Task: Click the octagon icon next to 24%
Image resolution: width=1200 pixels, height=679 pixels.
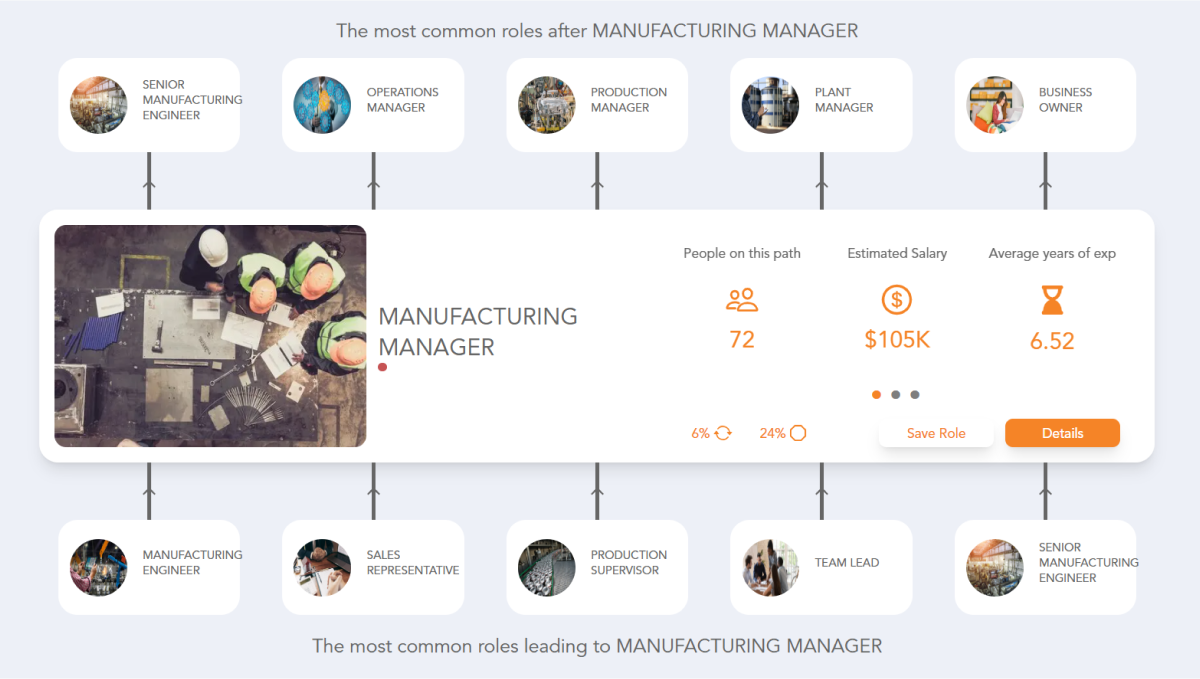Action: pos(796,432)
